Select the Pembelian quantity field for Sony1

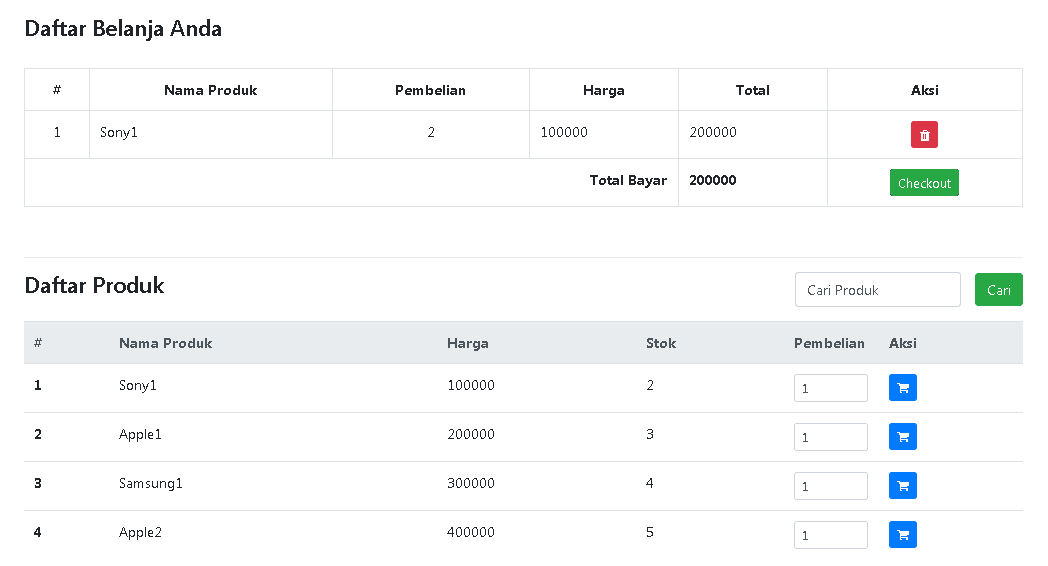tap(831, 388)
